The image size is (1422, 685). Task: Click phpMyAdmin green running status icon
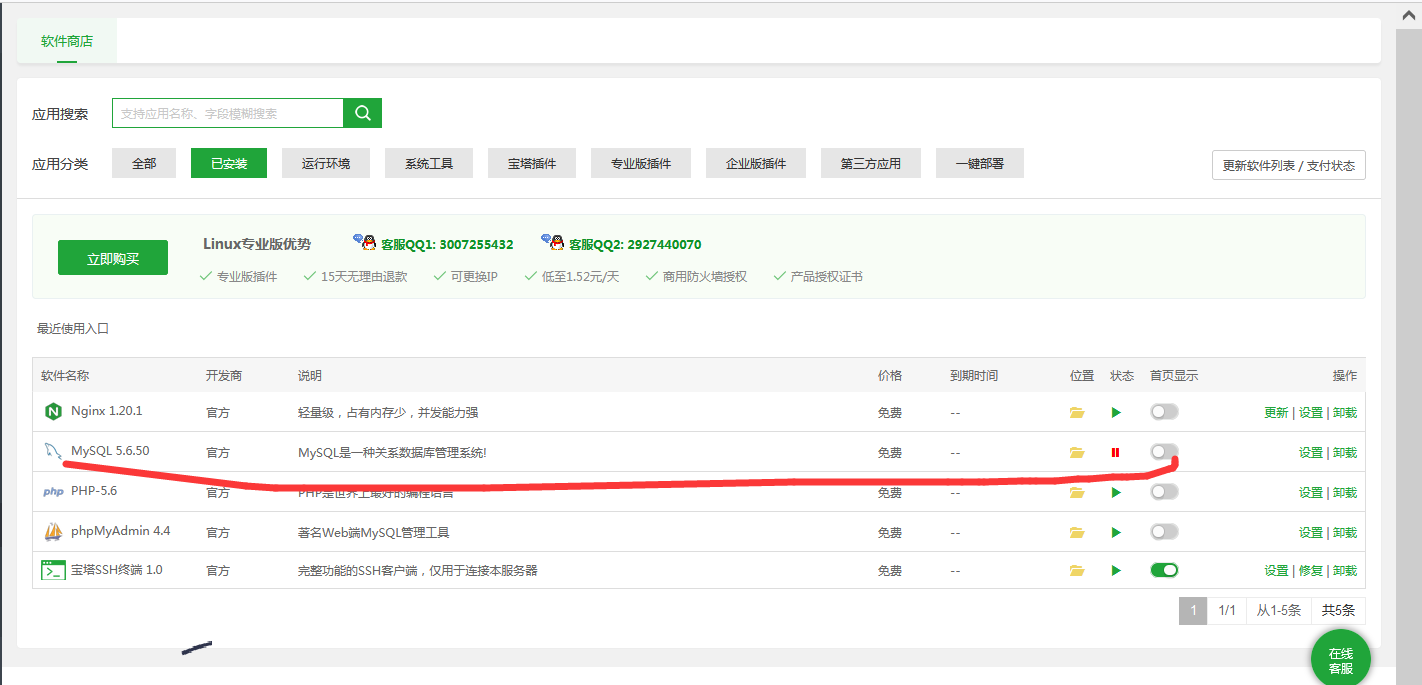[1116, 532]
